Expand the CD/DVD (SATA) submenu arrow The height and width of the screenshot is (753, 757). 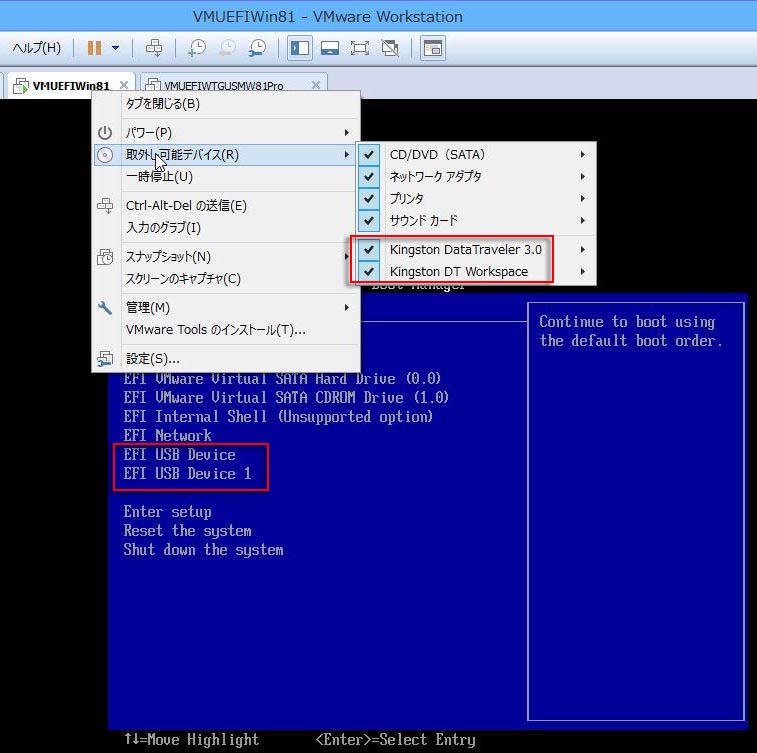coord(583,154)
